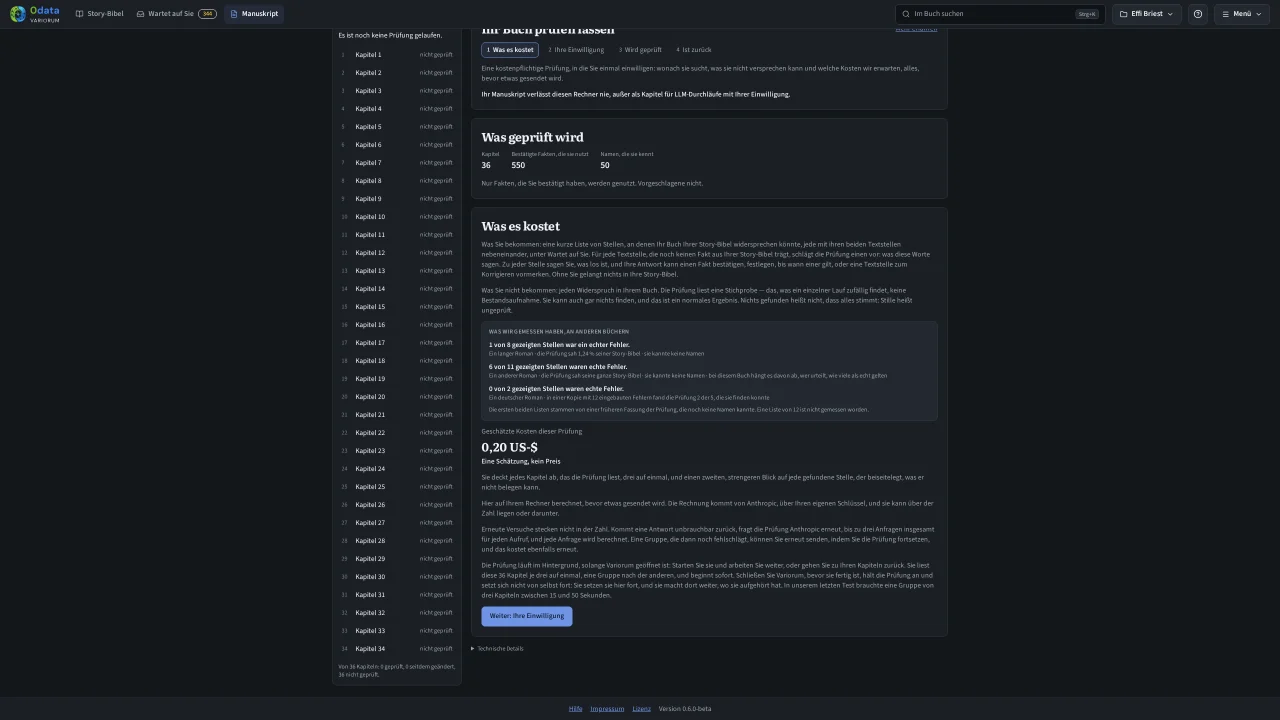Select Kapitel 19 in the chapter list

pos(397,379)
